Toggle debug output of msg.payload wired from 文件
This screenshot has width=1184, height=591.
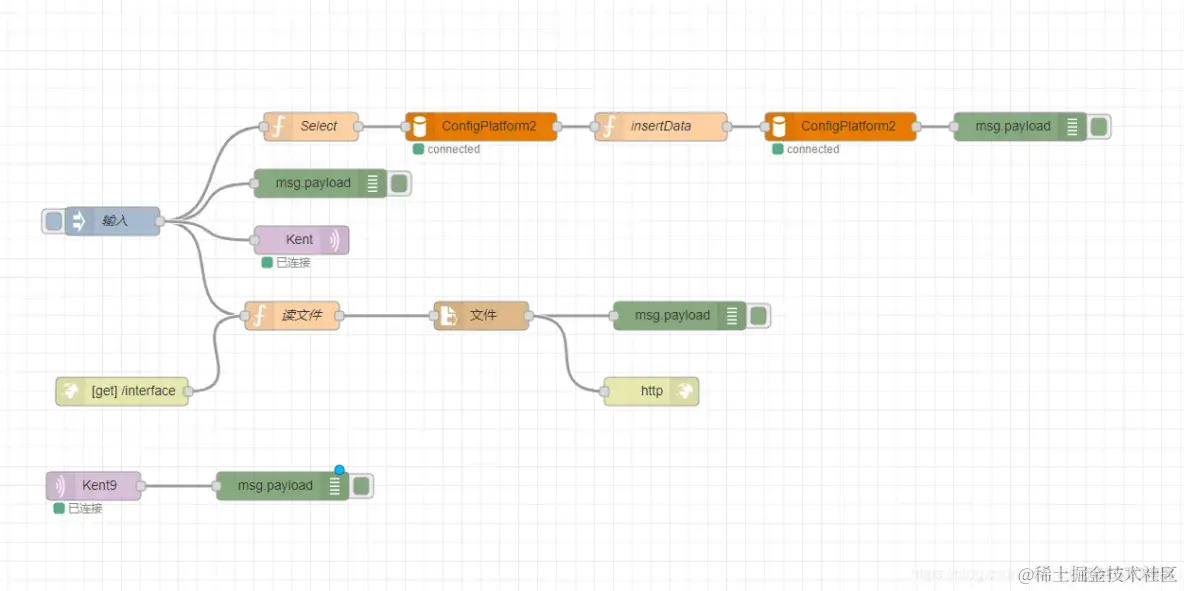pyautogui.click(x=757, y=316)
